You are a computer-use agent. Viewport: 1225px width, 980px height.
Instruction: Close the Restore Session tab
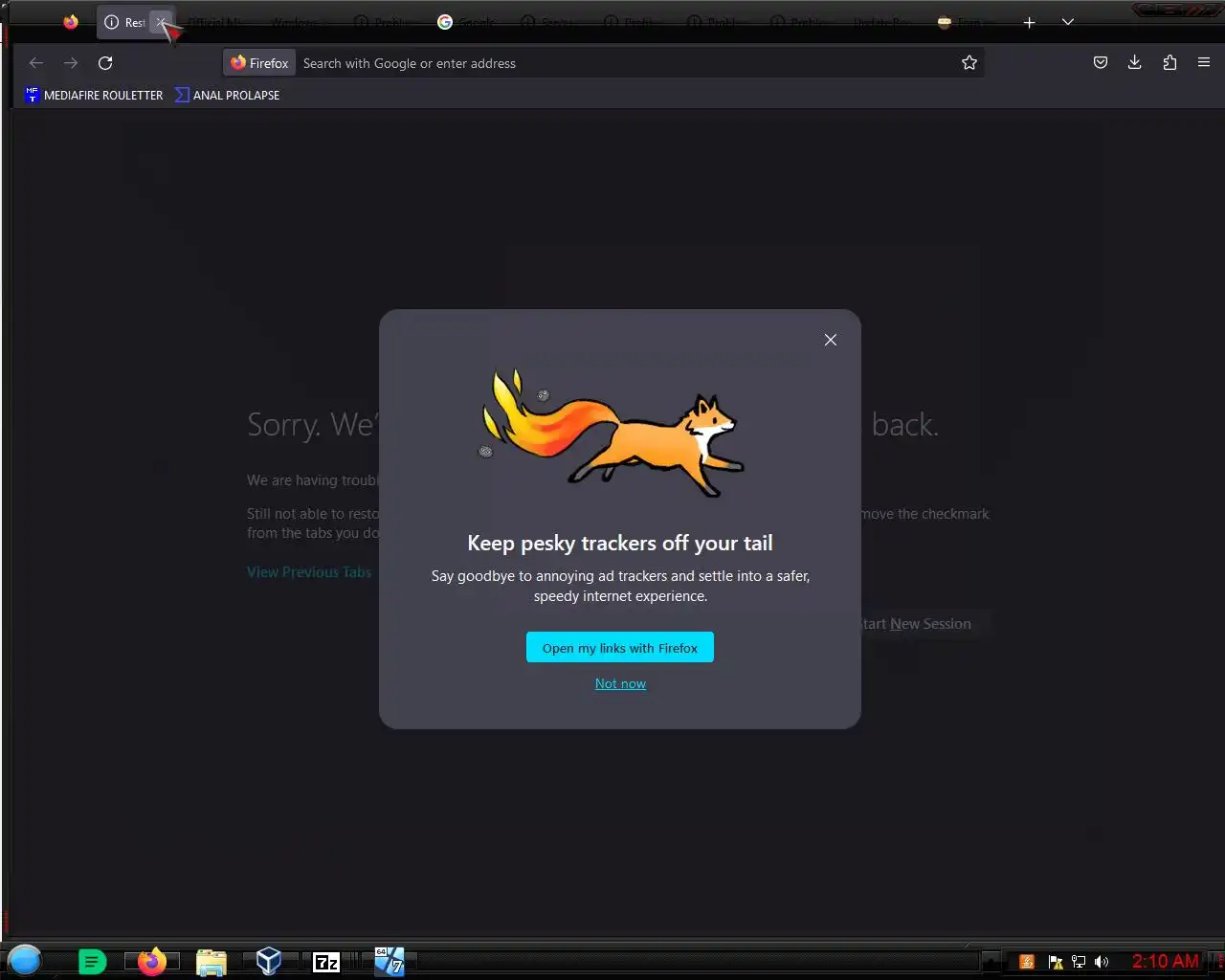click(x=162, y=22)
